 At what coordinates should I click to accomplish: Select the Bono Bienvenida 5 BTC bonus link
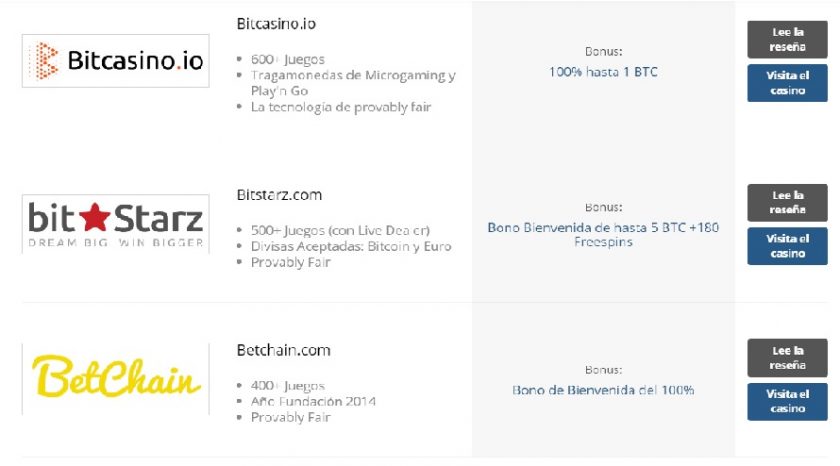(603, 235)
